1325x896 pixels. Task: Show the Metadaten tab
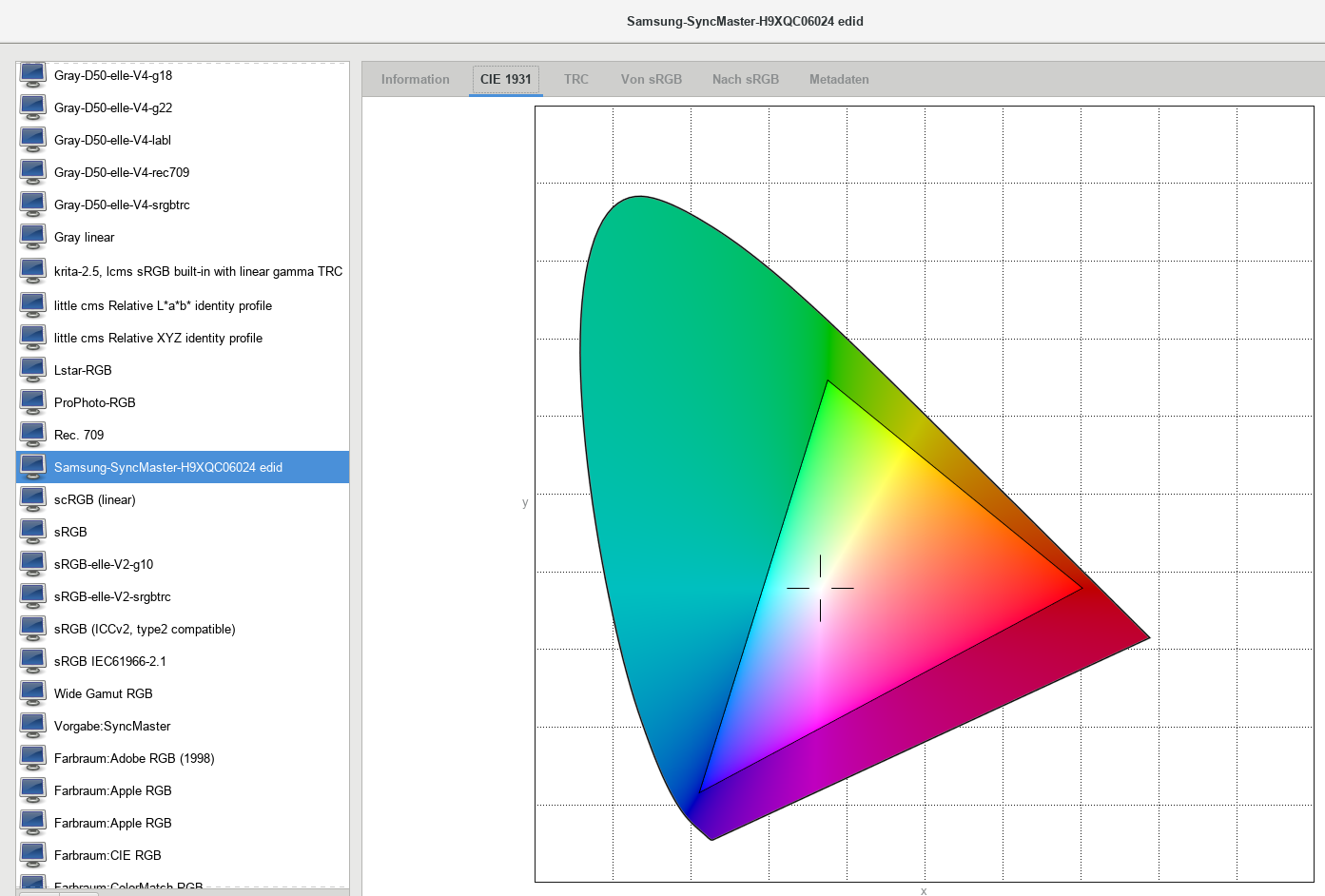click(x=839, y=80)
